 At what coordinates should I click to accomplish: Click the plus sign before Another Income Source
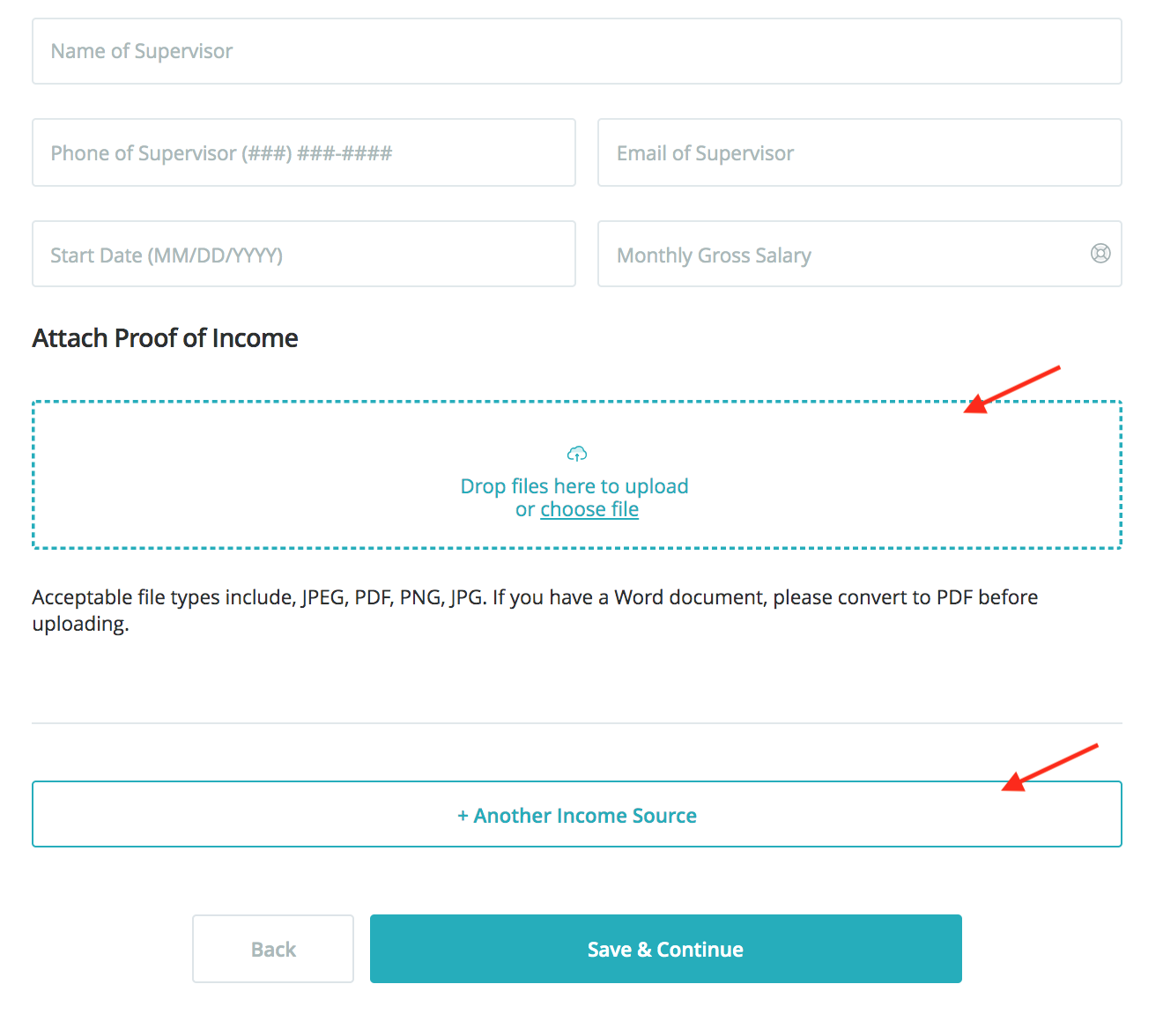click(463, 816)
